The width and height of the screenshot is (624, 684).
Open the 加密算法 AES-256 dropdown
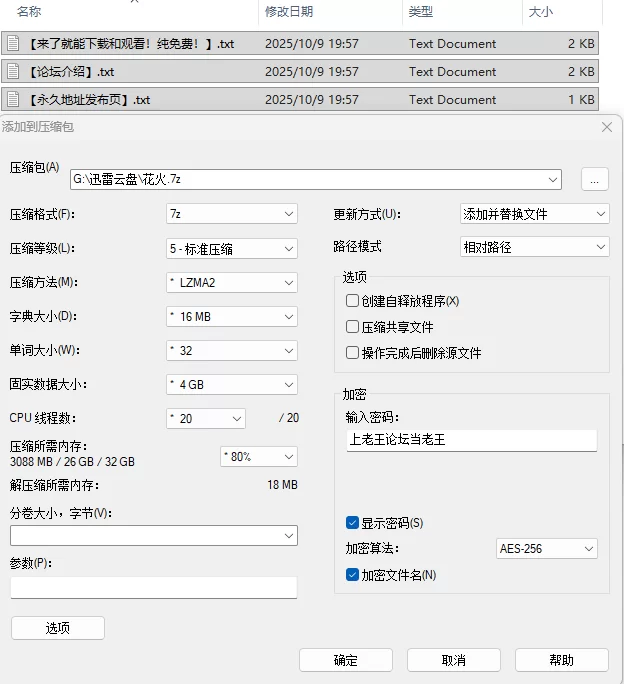pos(546,549)
